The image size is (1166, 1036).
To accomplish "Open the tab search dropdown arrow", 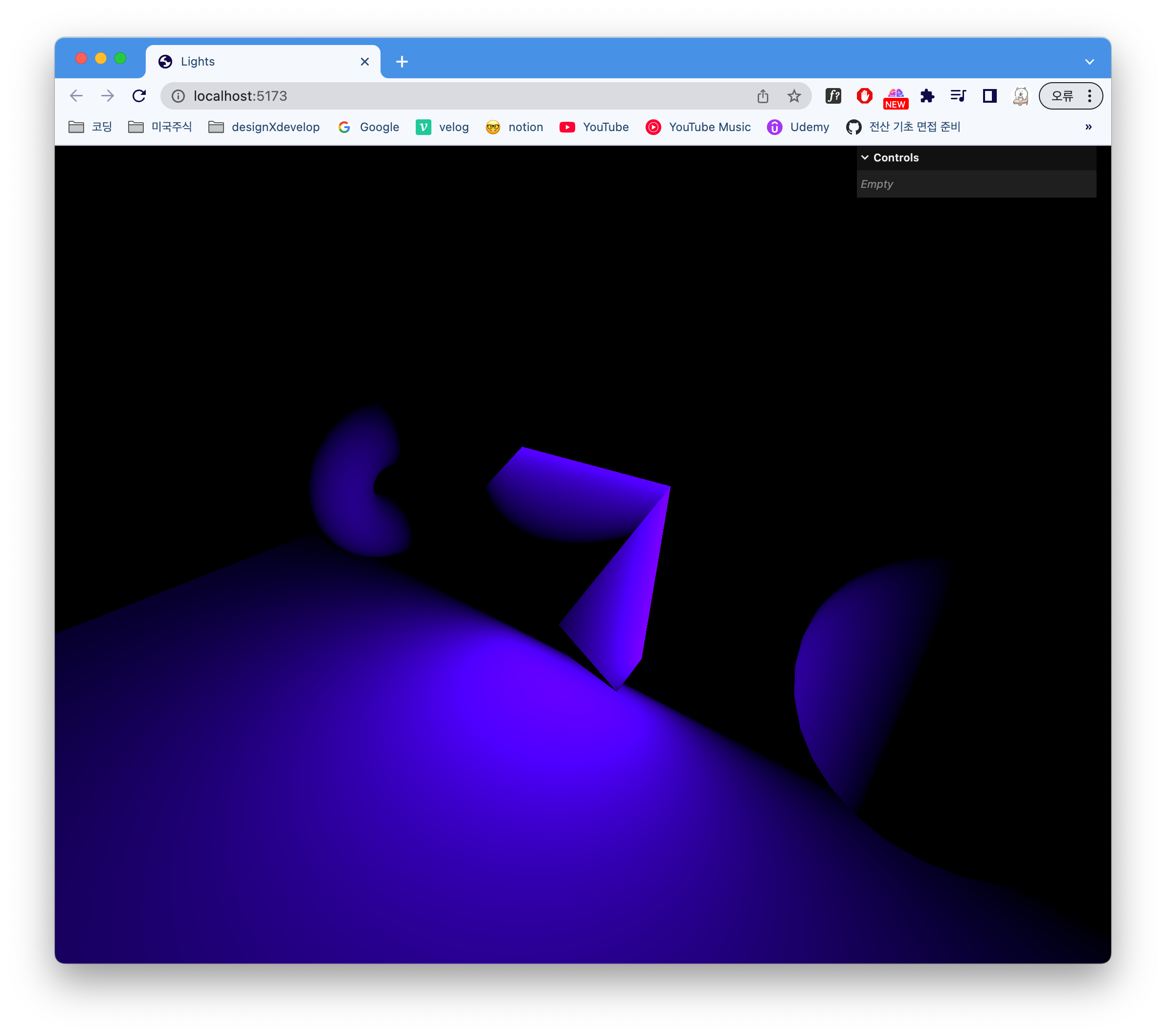I will pyautogui.click(x=1089, y=62).
